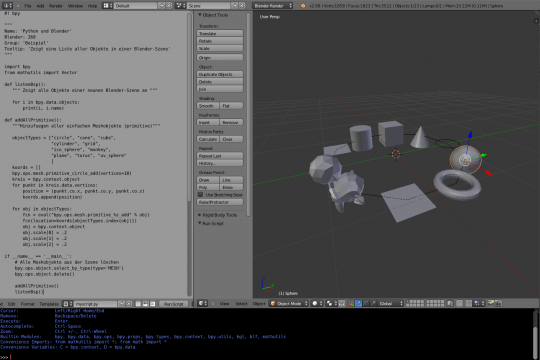Open the Origin dropdown button

point(220,58)
